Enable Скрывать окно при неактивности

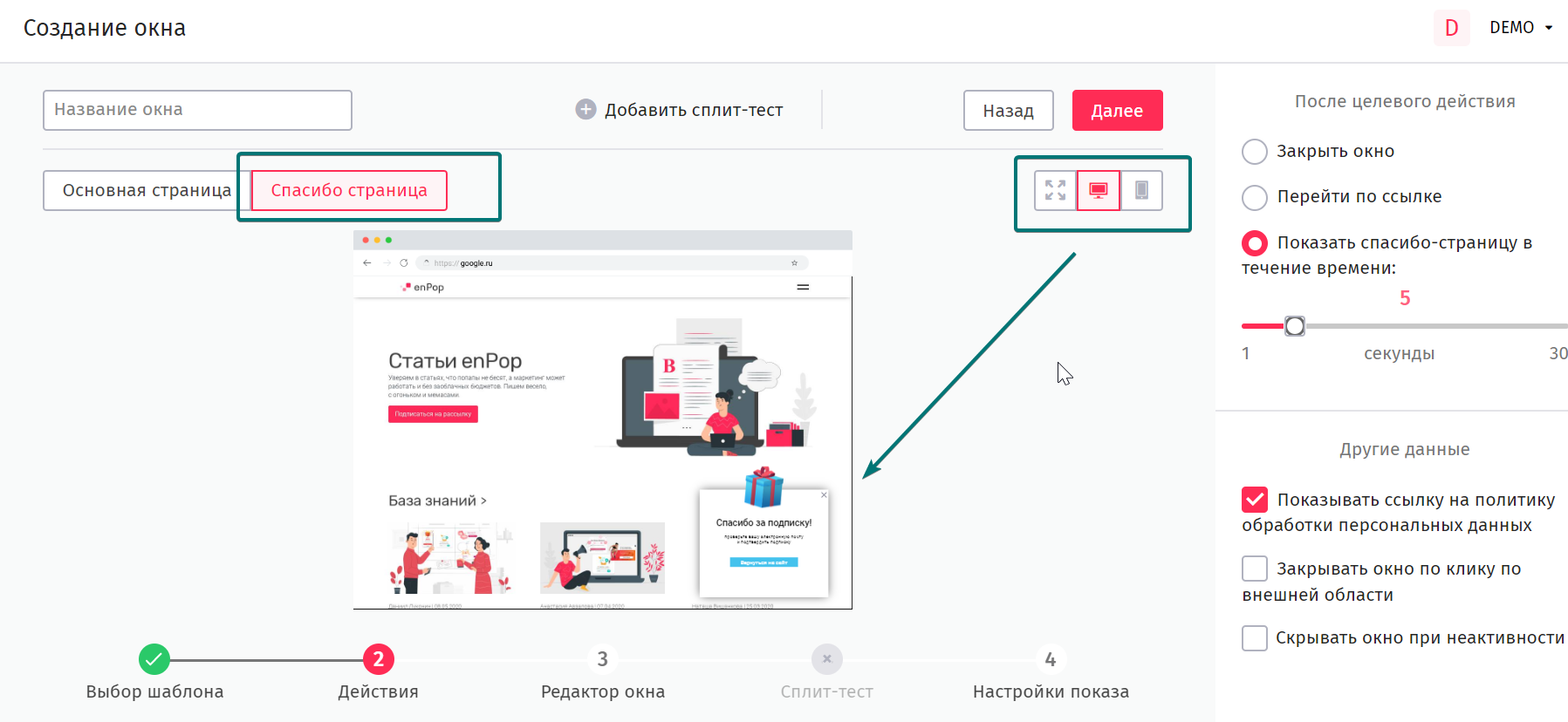[1255, 638]
